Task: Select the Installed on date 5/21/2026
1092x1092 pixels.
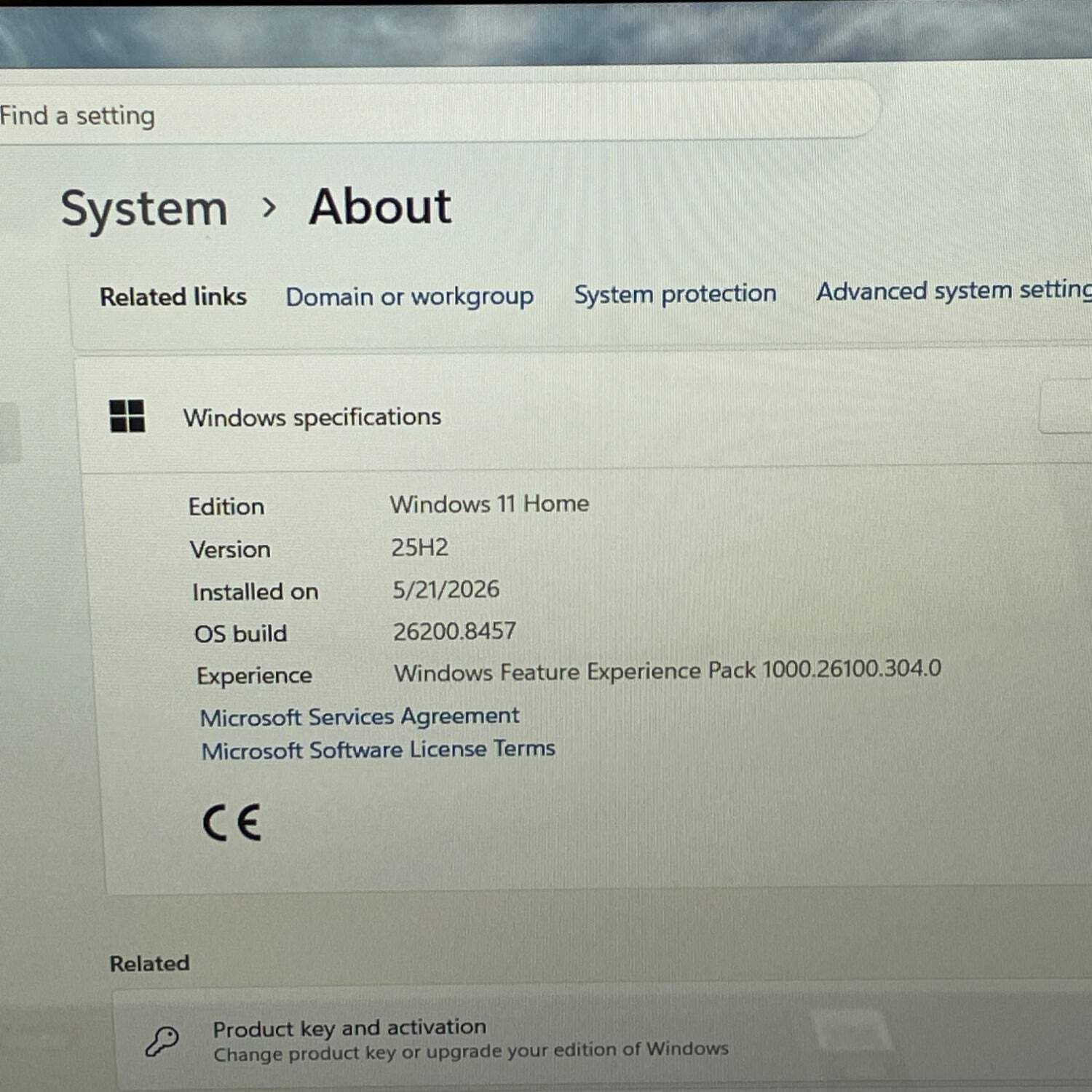Action: coord(446,589)
